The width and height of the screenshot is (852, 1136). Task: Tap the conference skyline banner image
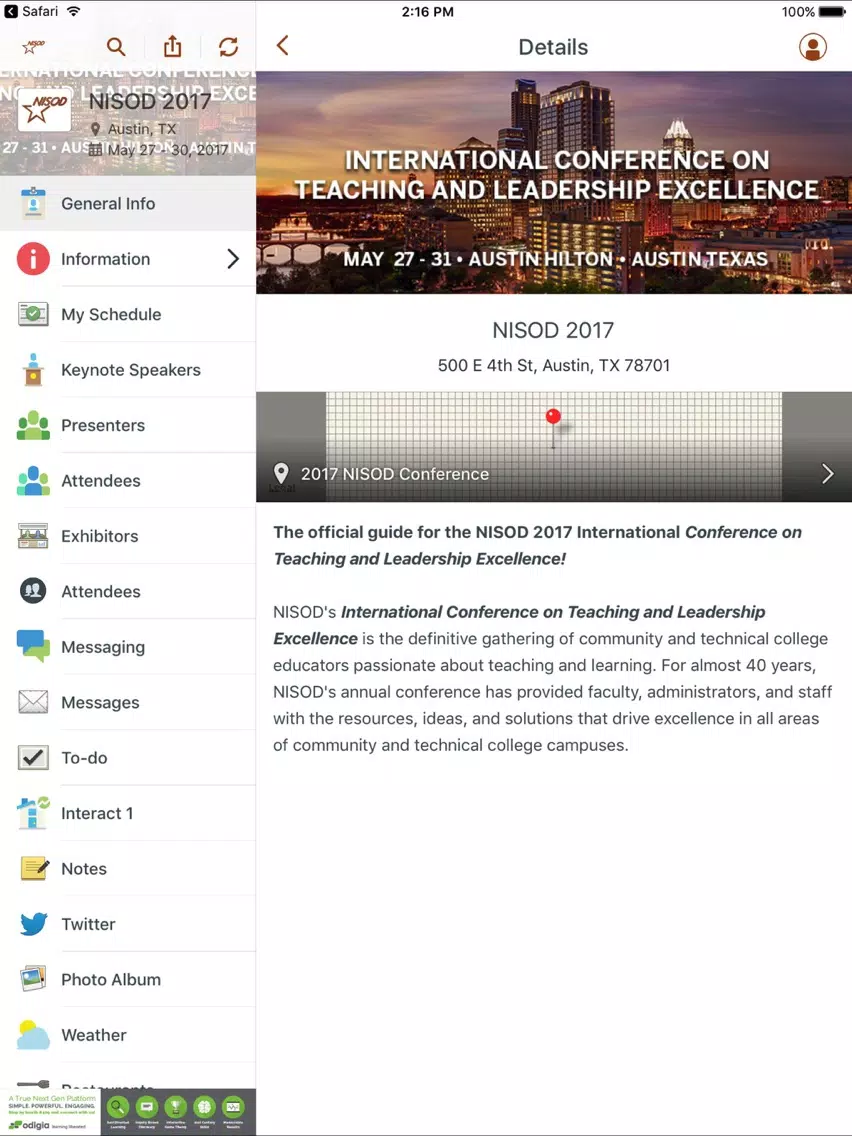[554, 183]
